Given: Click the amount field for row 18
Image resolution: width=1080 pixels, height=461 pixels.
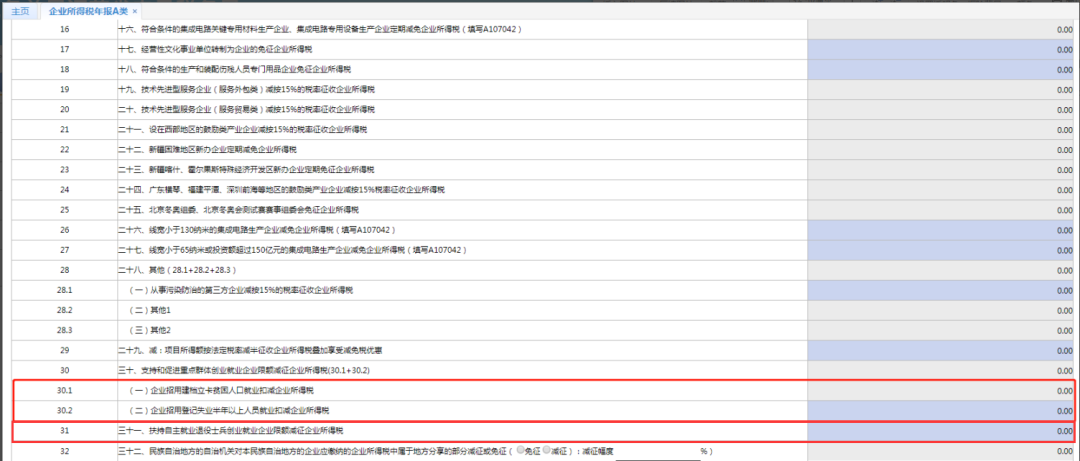Looking at the screenshot, I should [x=941, y=70].
